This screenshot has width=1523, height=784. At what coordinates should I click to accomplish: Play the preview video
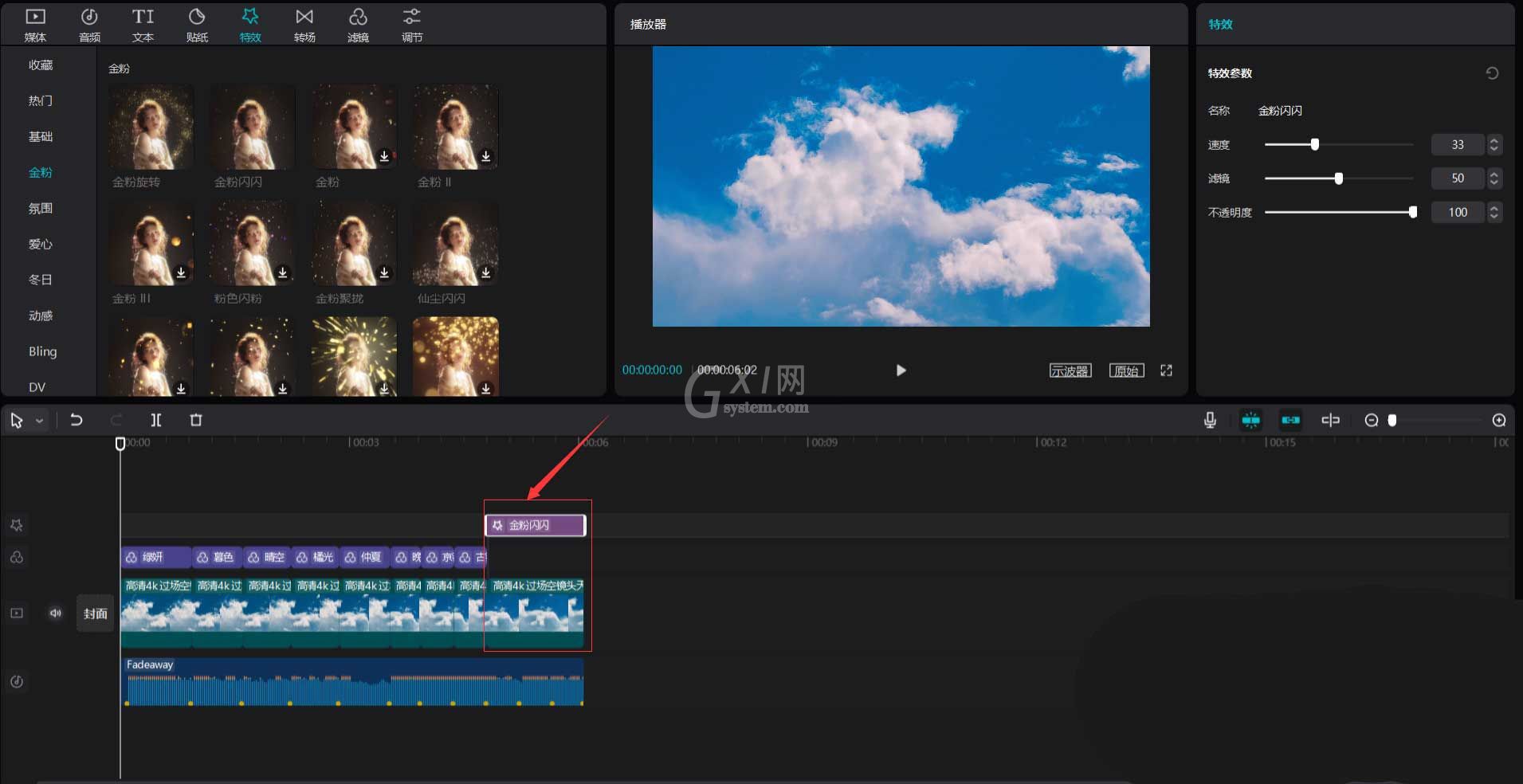901,370
